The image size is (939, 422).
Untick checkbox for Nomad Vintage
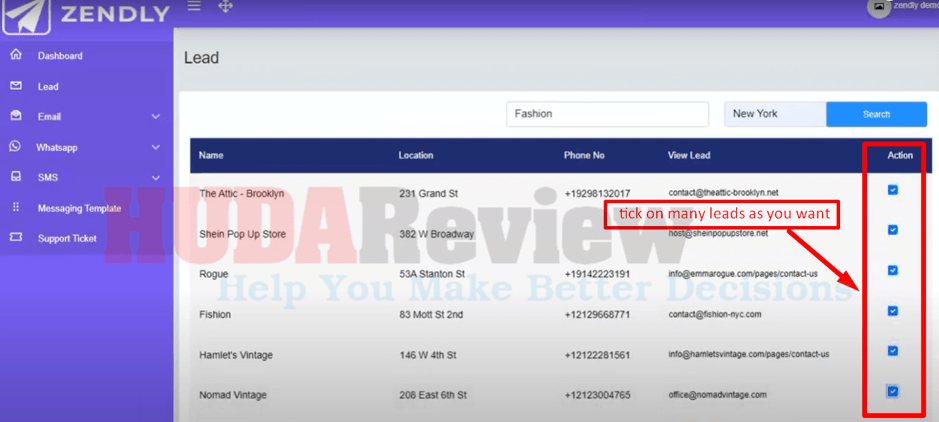pyautogui.click(x=892, y=391)
